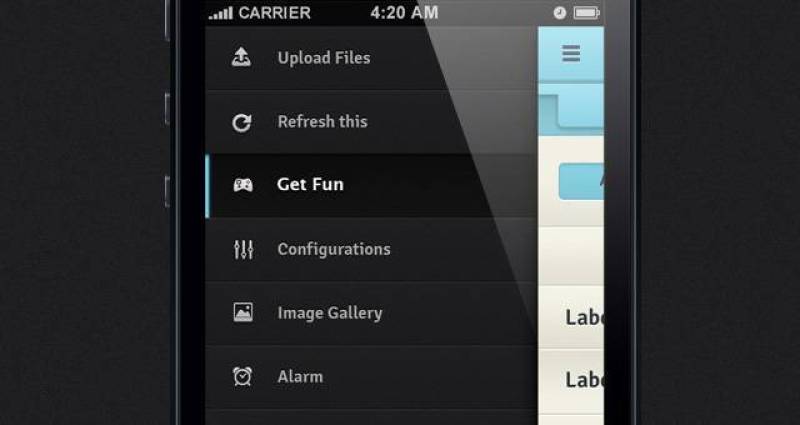Tap the signal strength bars

pyautogui.click(x=221, y=13)
